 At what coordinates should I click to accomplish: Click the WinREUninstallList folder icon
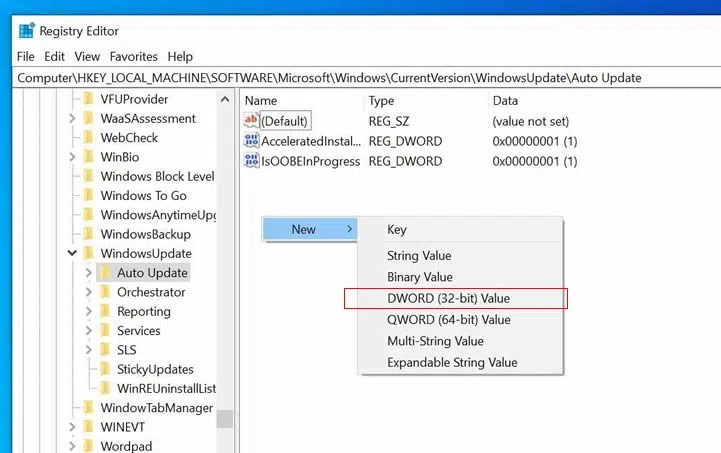click(x=105, y=389)
